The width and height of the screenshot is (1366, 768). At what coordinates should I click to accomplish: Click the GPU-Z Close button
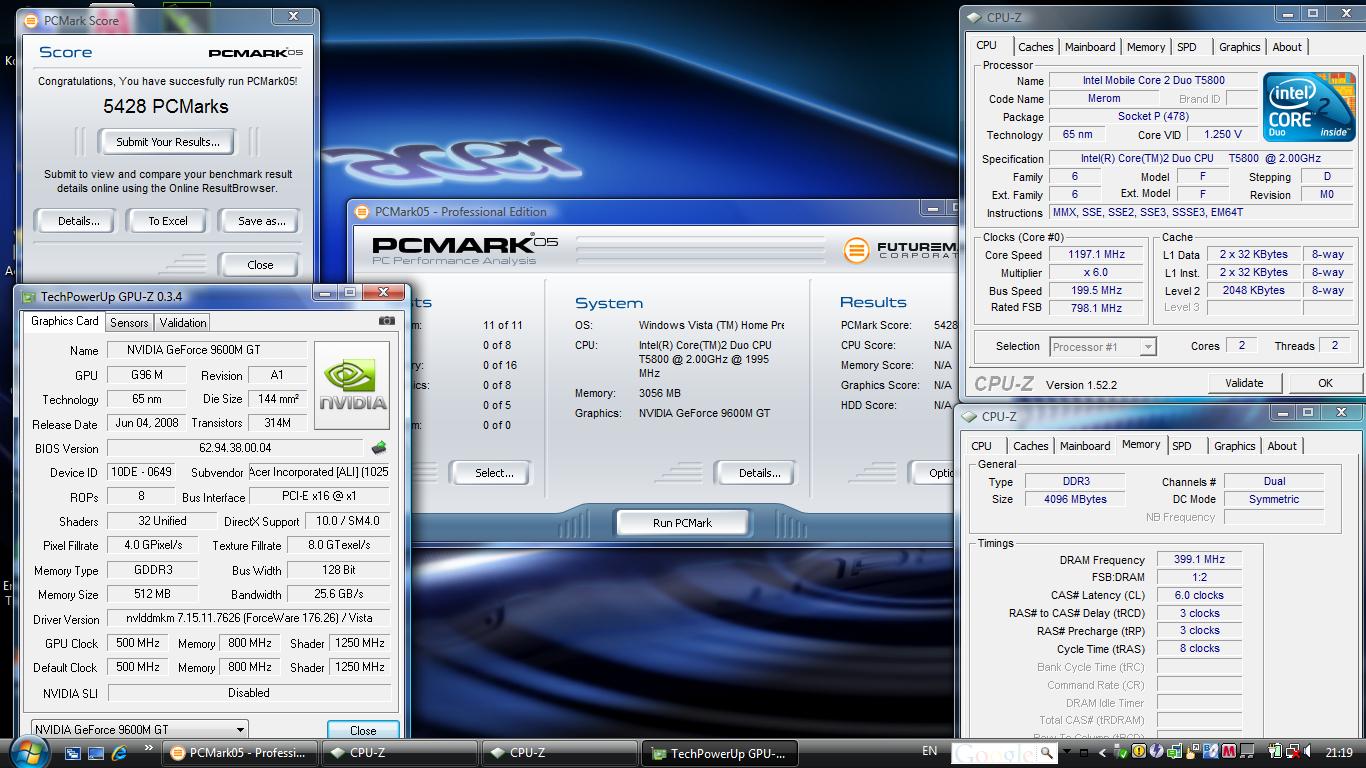[363, 730]
